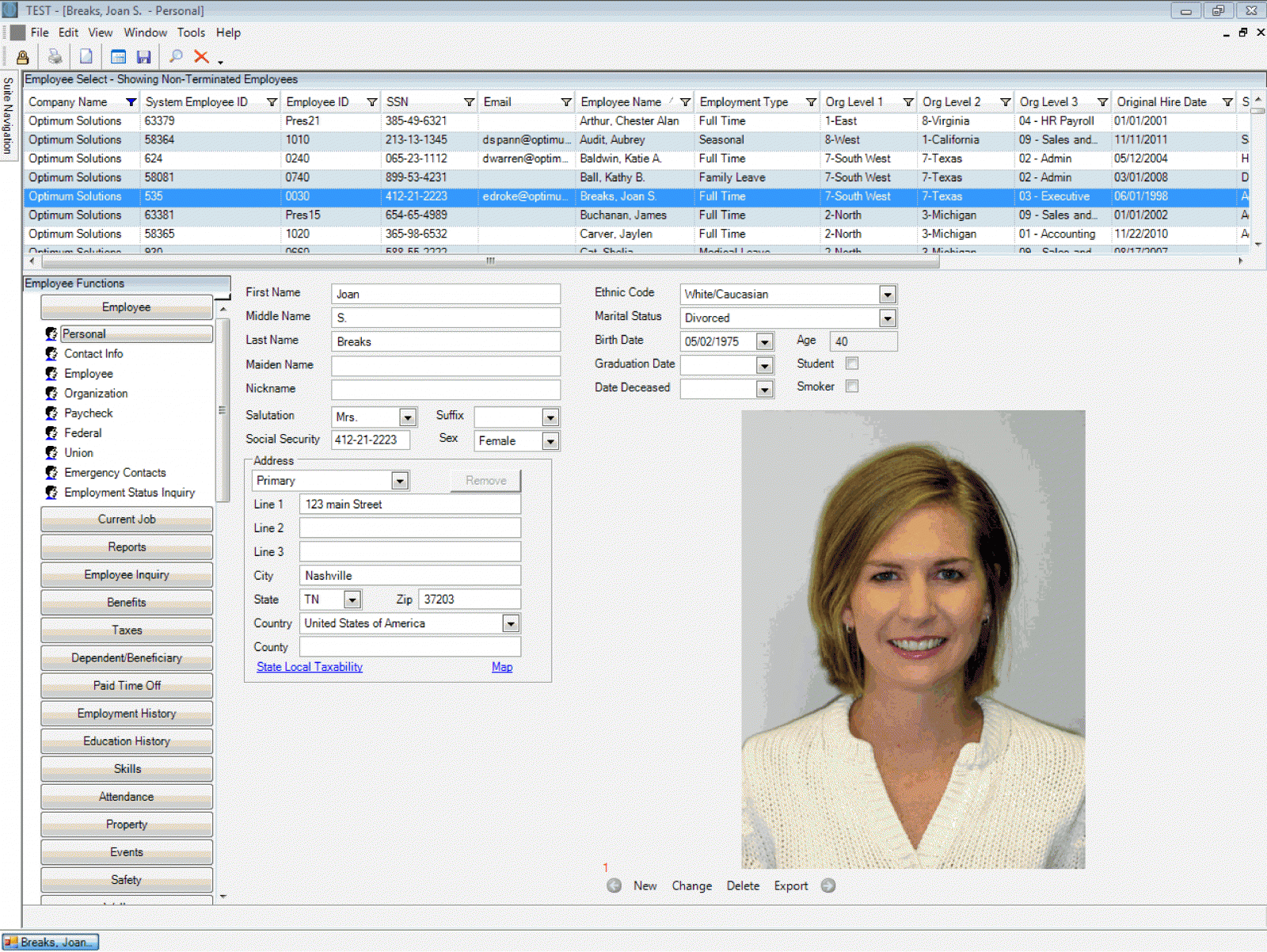Click the form view toolbar icon
This screenshot has width=1267, height=952.
click(119, 57)
